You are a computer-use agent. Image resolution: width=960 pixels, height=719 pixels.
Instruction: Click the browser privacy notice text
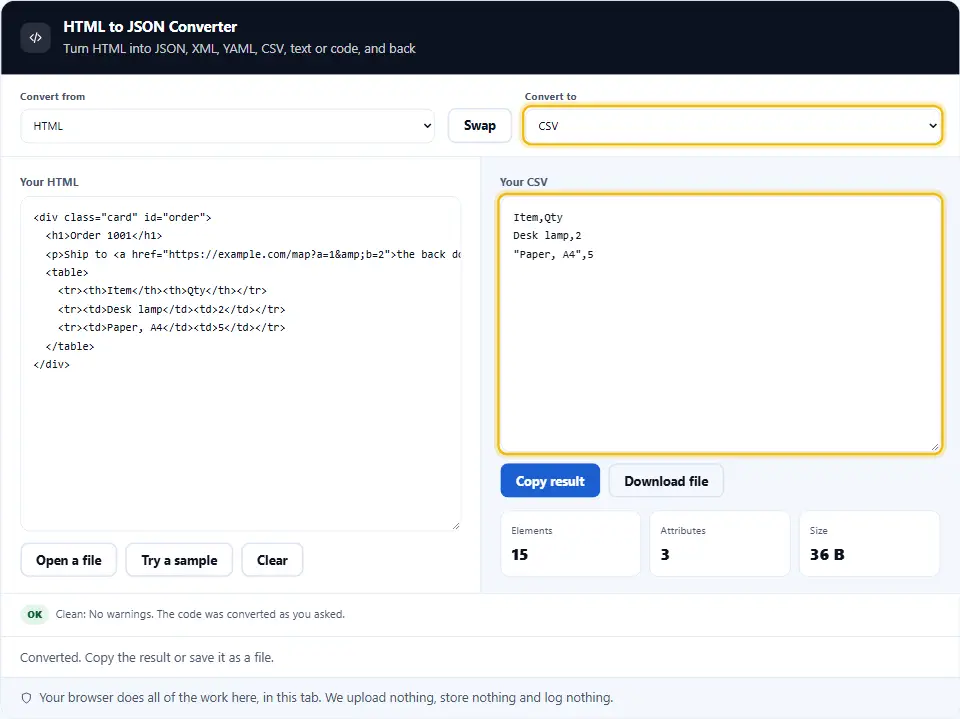point(326,698)
